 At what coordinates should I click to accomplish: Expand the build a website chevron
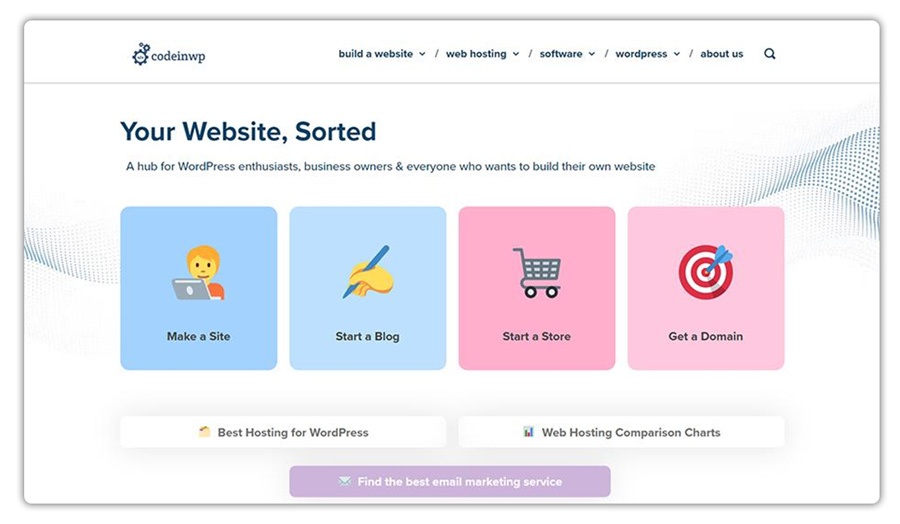pos(422,54)
